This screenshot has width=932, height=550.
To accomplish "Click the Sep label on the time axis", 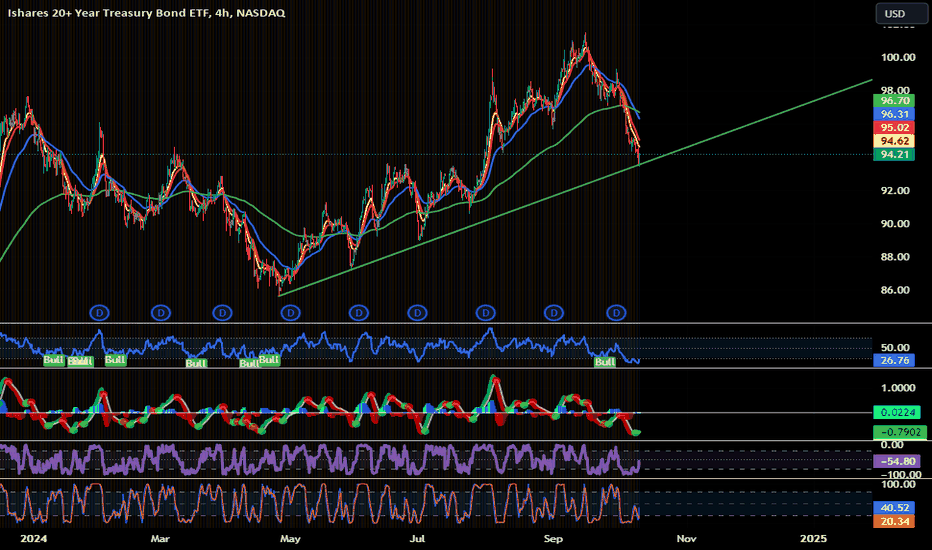I will (553, 539).
